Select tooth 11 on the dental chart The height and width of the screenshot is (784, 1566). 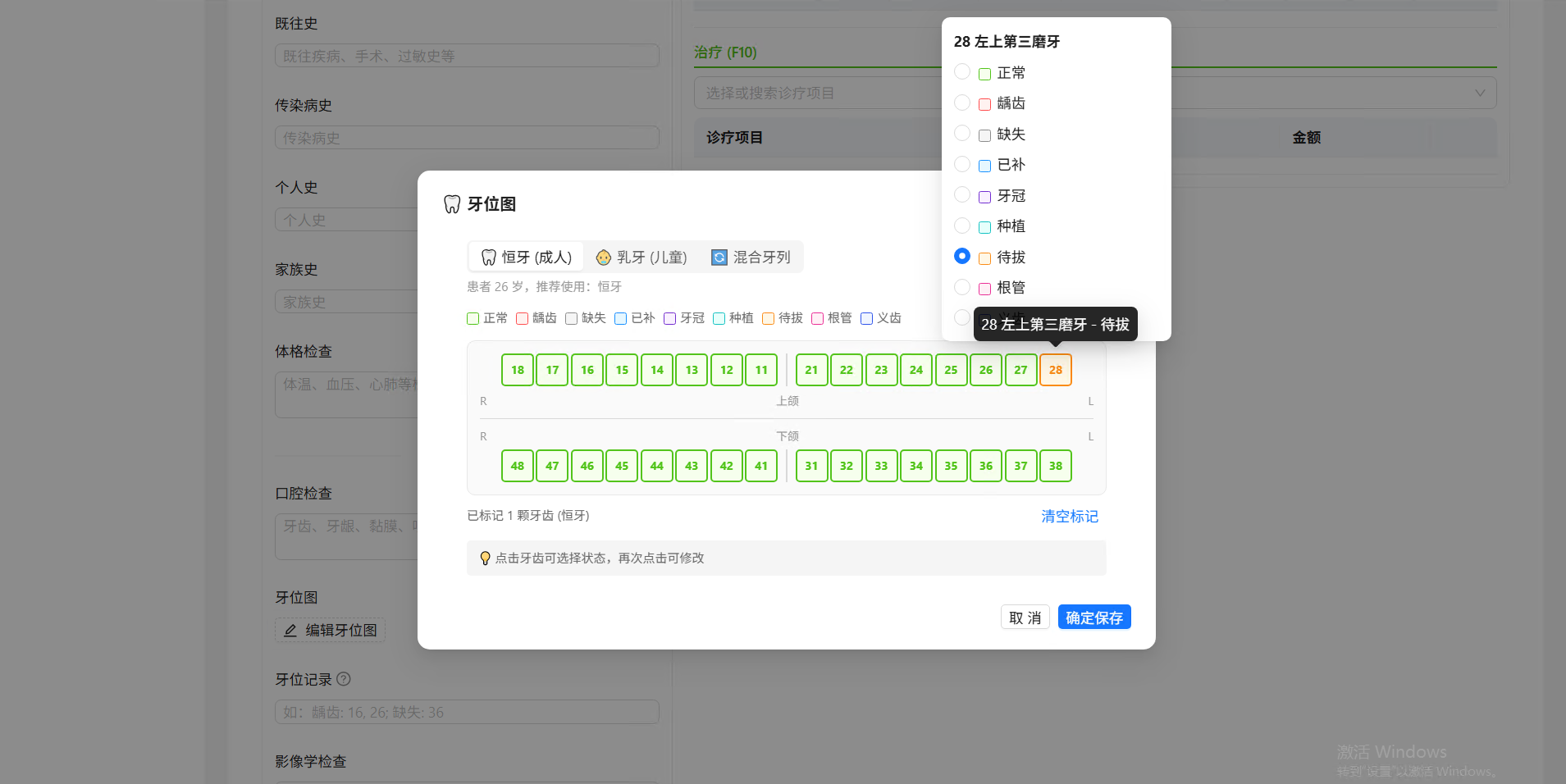761,370
